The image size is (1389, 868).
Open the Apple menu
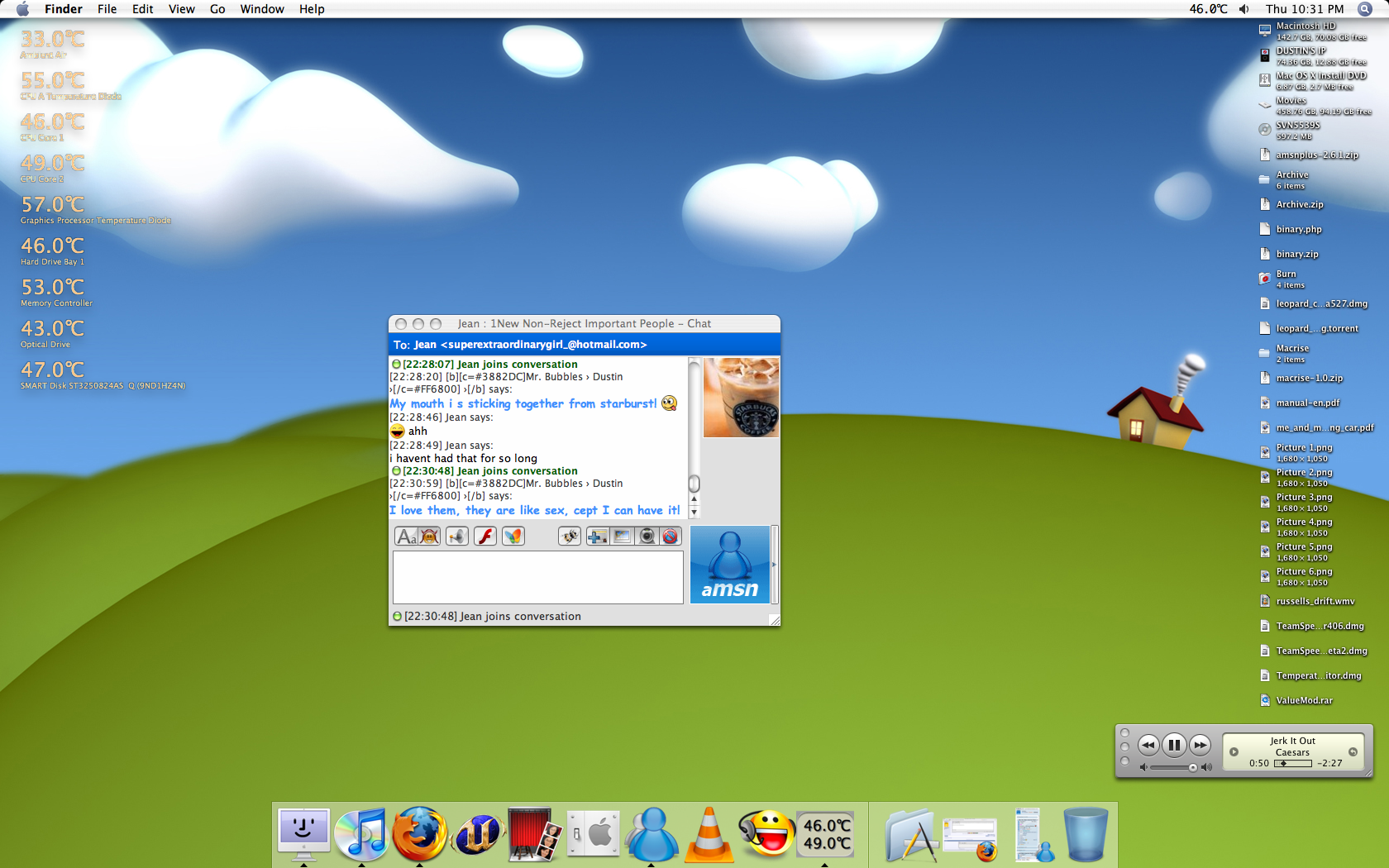pyautogui.click(x=22, y=9)
